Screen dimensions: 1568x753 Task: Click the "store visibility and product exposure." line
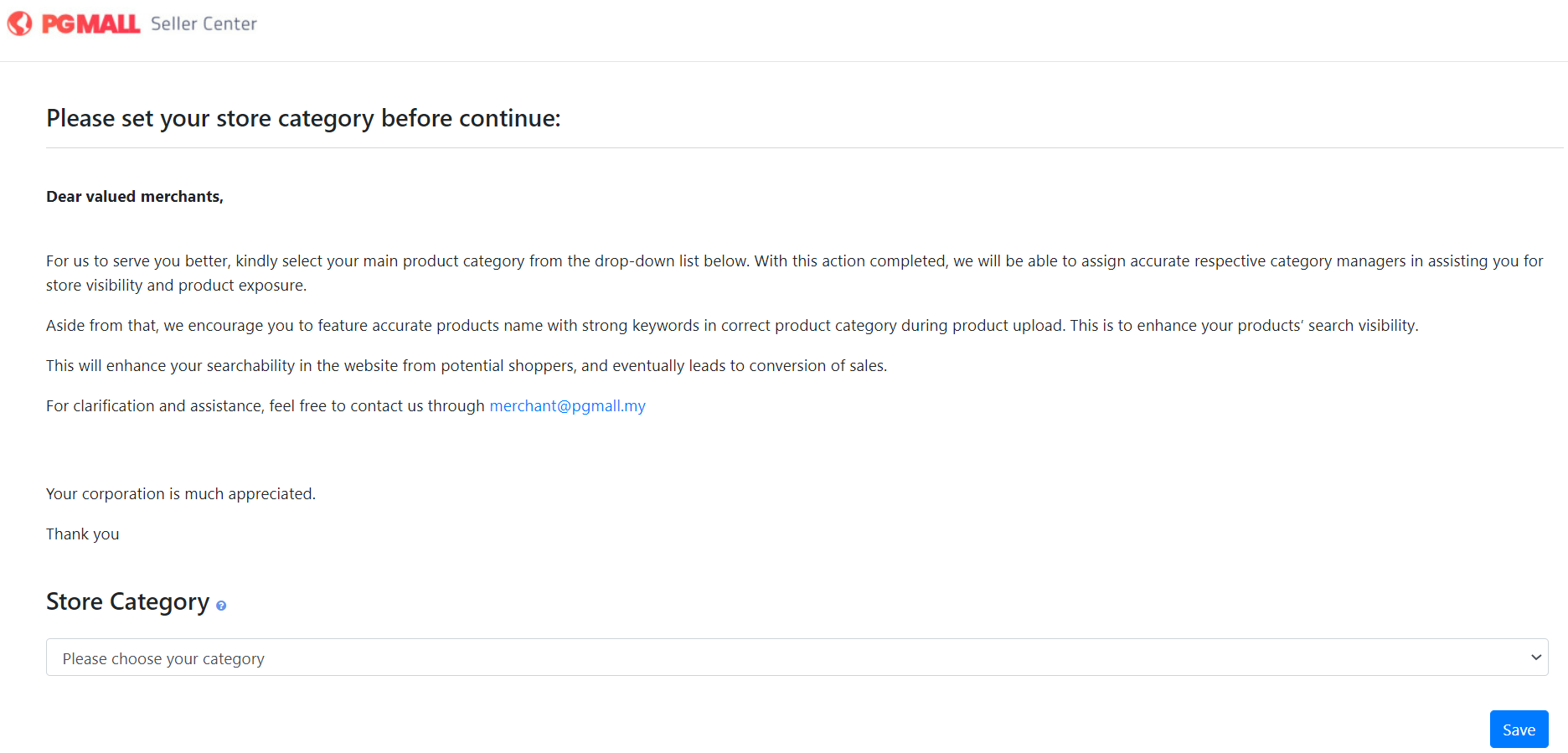pyautogui.click(x=176, y=286)
